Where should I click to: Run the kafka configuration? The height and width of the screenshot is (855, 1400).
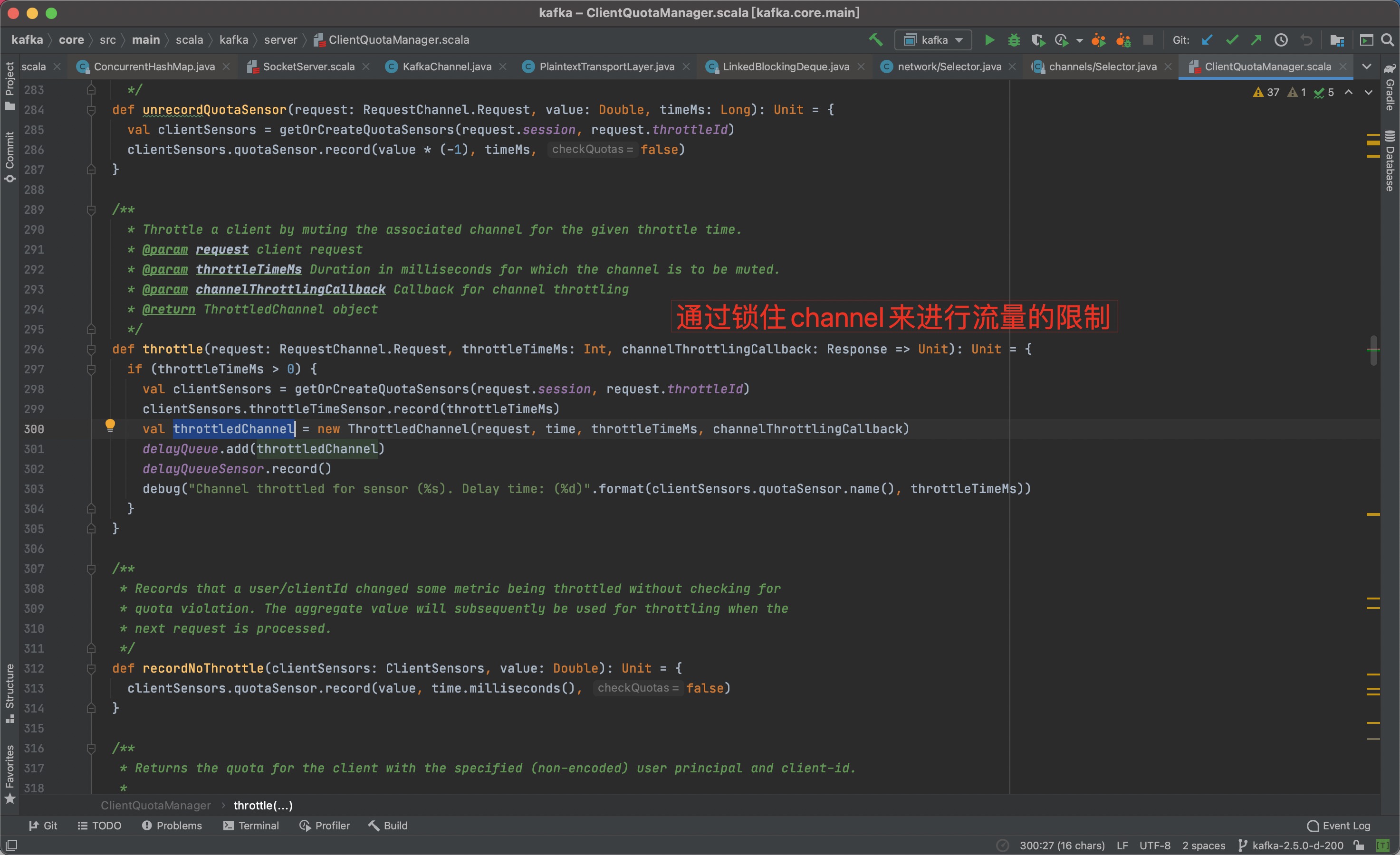(x=989, y=40)
